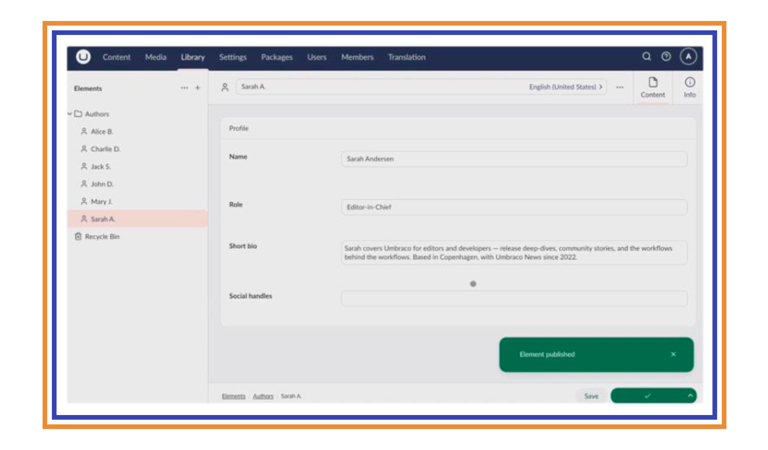
Task: Open English (United States) language selector
Action: [566, 87]
